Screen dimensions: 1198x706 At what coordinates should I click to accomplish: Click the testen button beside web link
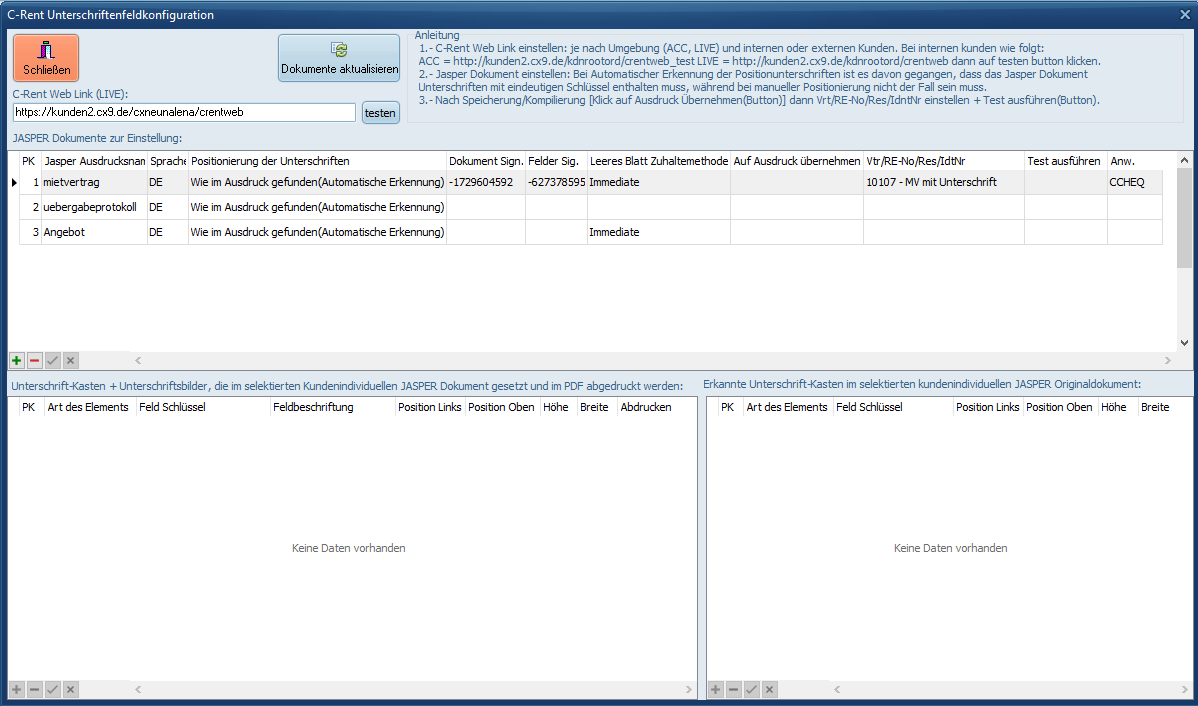[380, 113]
